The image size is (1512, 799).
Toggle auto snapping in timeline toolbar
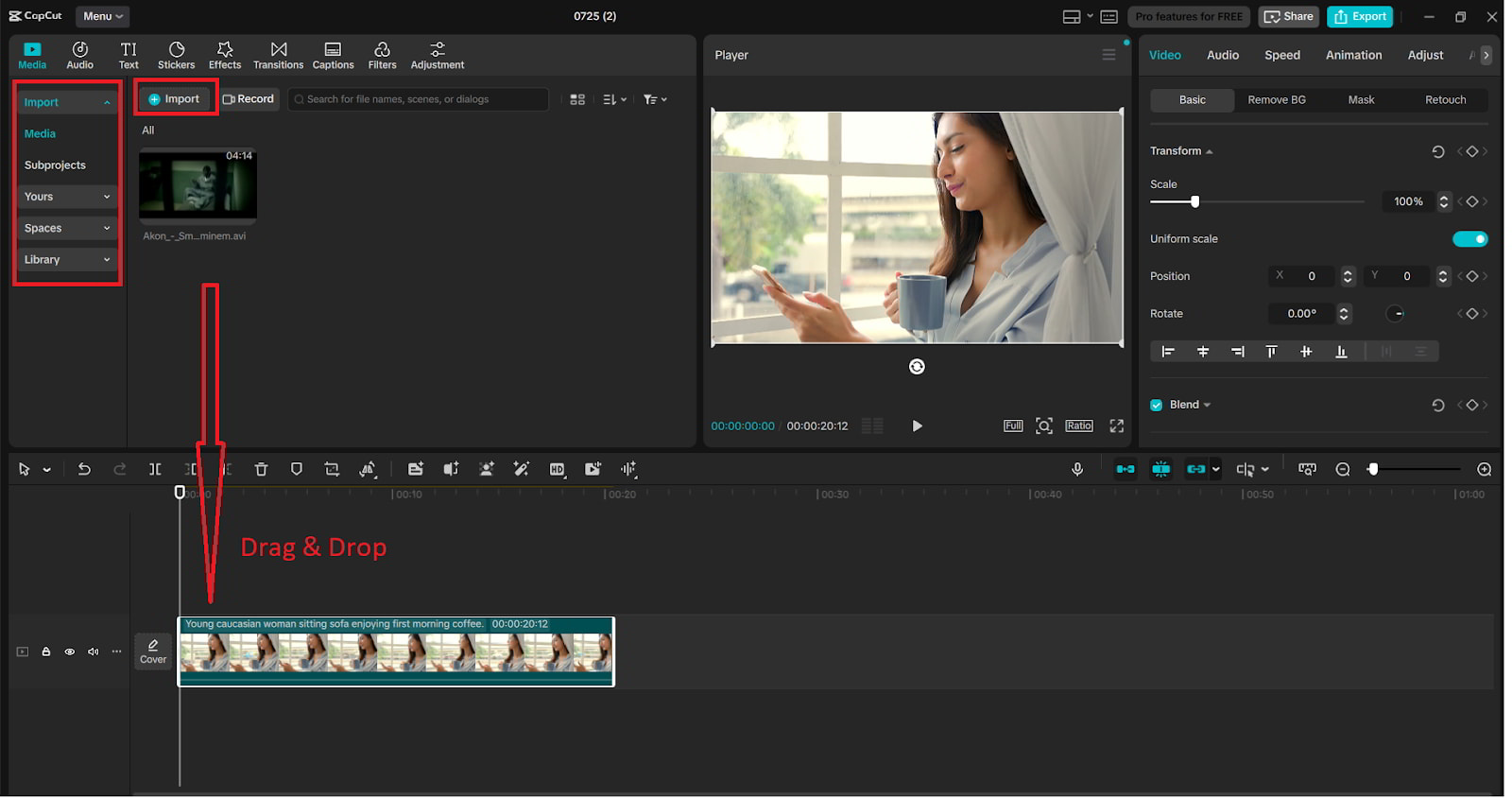click(x=1161, y=469)
